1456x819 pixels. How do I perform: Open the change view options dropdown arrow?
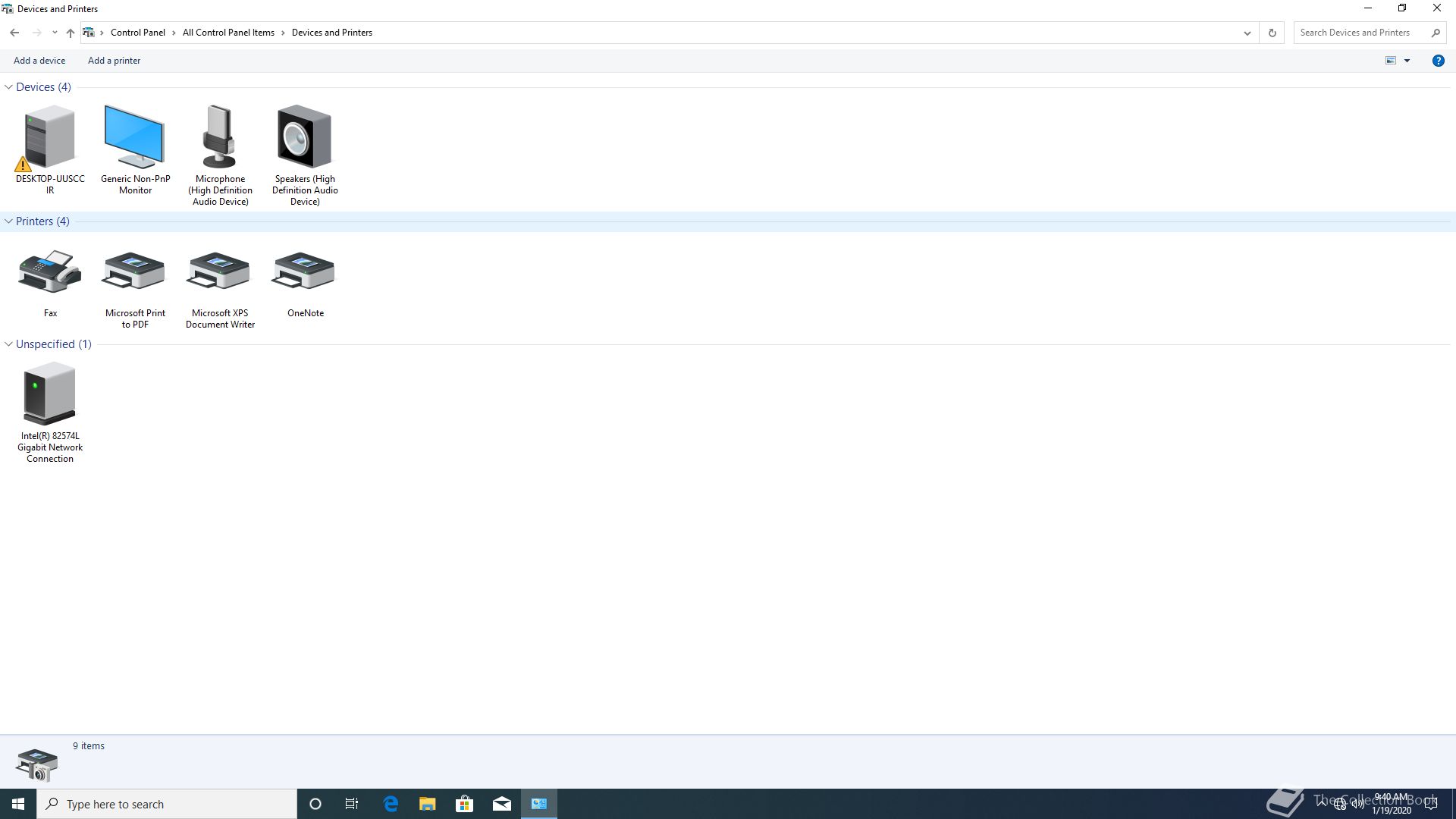coord(1407,61)
